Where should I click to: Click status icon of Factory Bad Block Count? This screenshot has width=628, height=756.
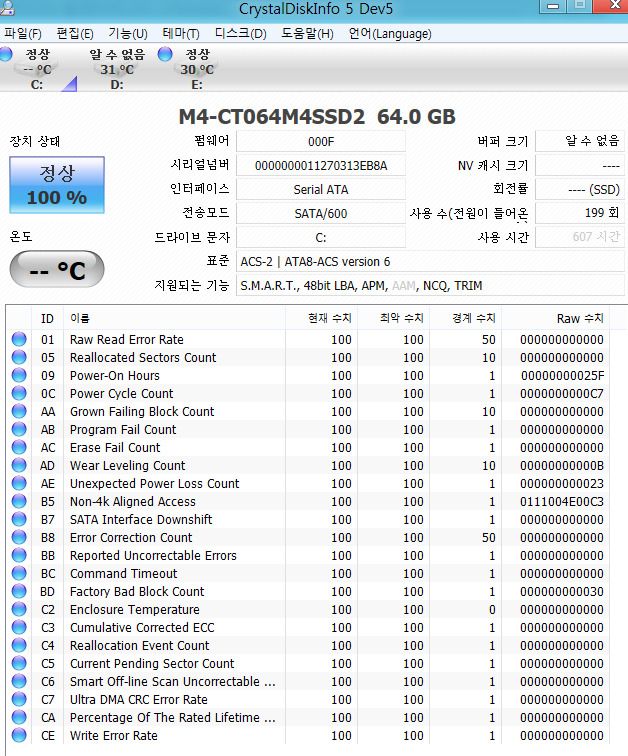coord(19,591)
